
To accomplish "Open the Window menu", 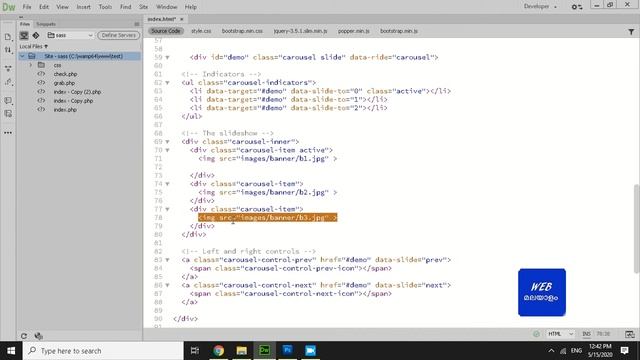I will coord(167,7).
